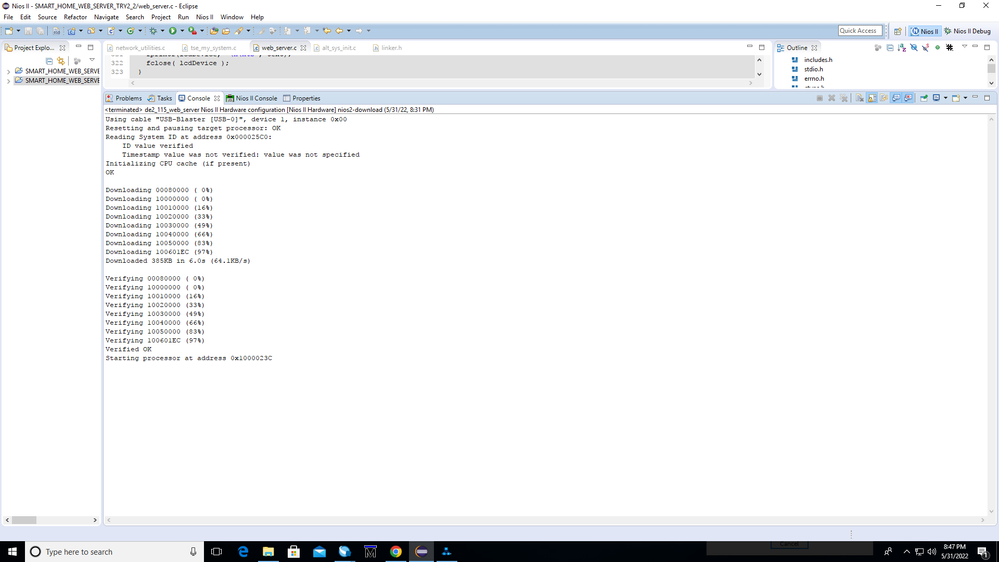Open the Project menu
Screen dimensions: 999x562
coord(161,17)
